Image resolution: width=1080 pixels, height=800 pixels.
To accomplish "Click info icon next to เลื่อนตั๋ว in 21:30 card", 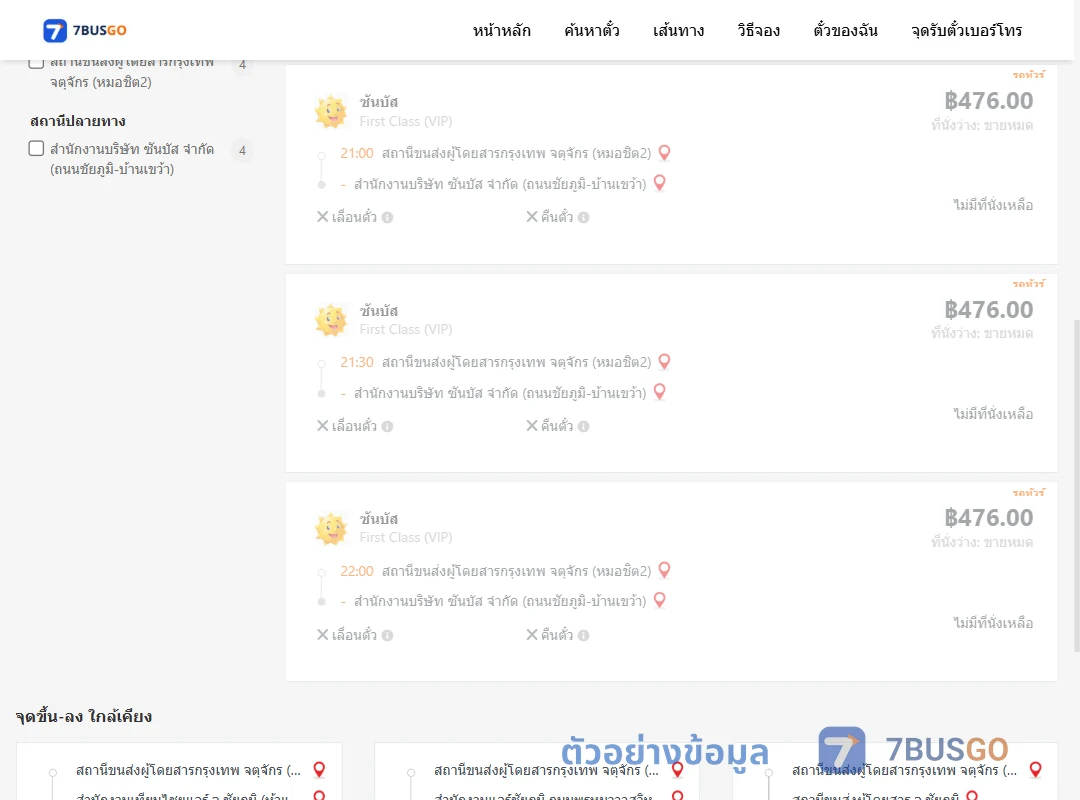I will pyautogui.click(x=388, y=427).
